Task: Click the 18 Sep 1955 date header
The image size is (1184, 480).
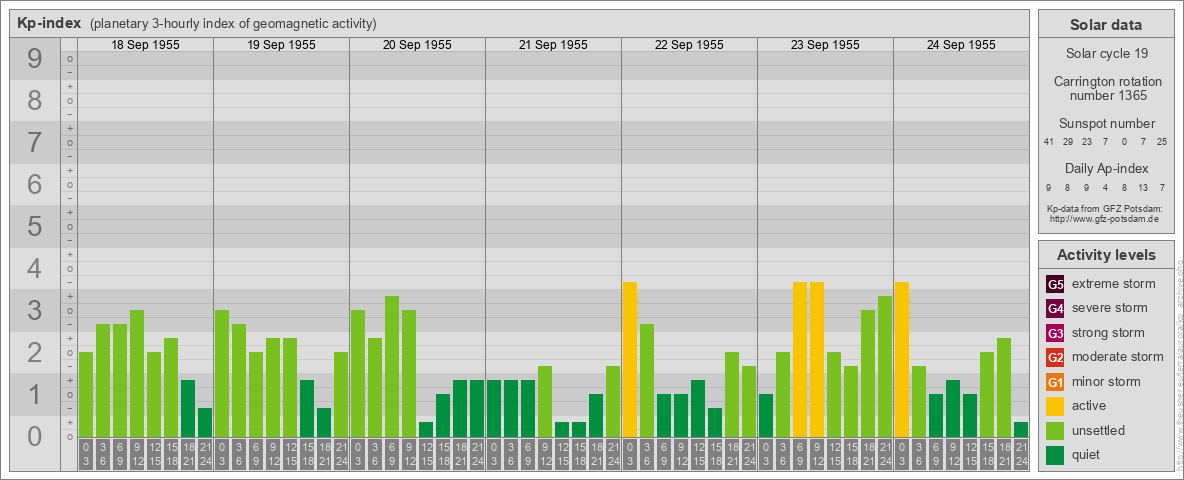Action: [x=146, y=45]
